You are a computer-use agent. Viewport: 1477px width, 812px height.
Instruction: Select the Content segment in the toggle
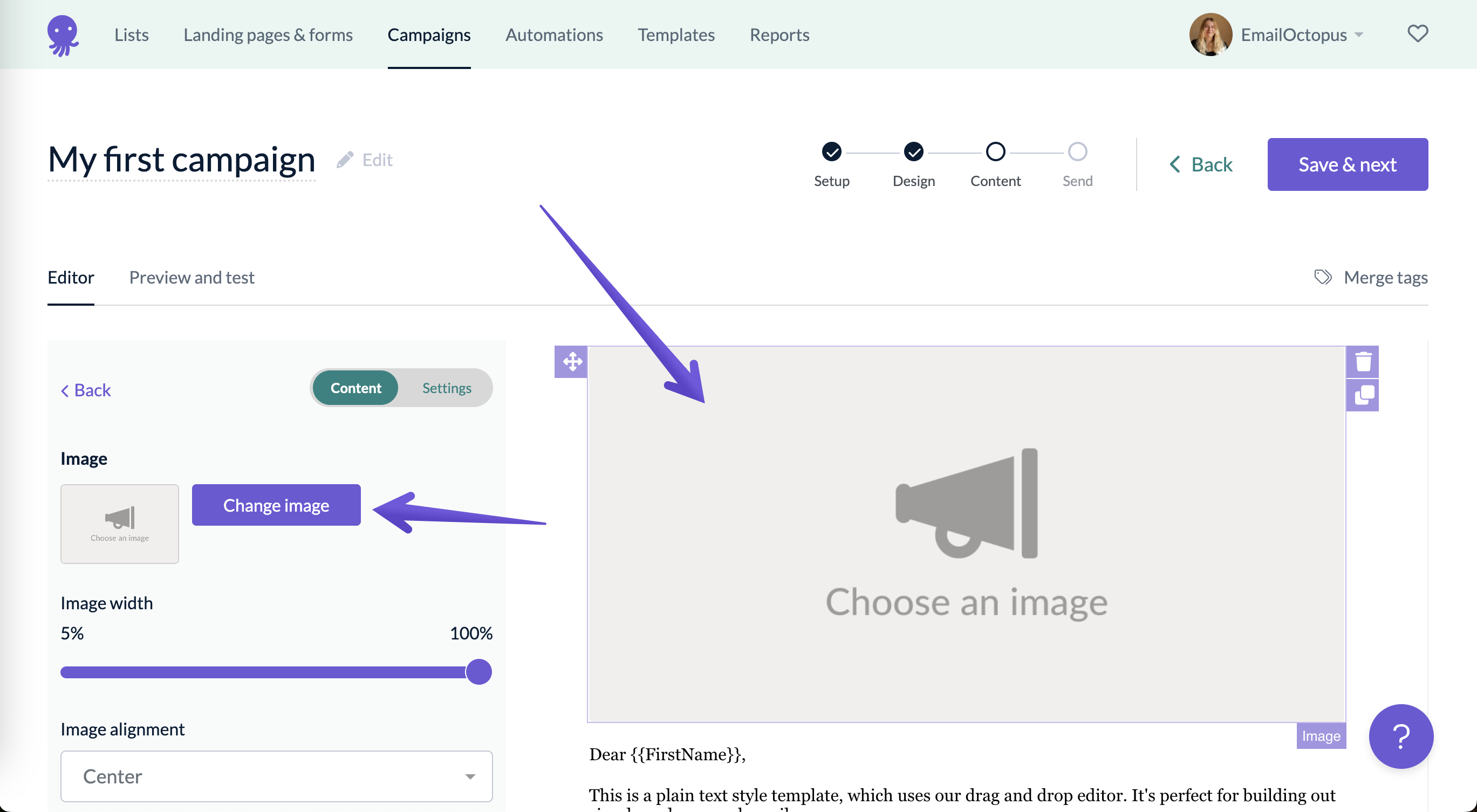[354, 387]
